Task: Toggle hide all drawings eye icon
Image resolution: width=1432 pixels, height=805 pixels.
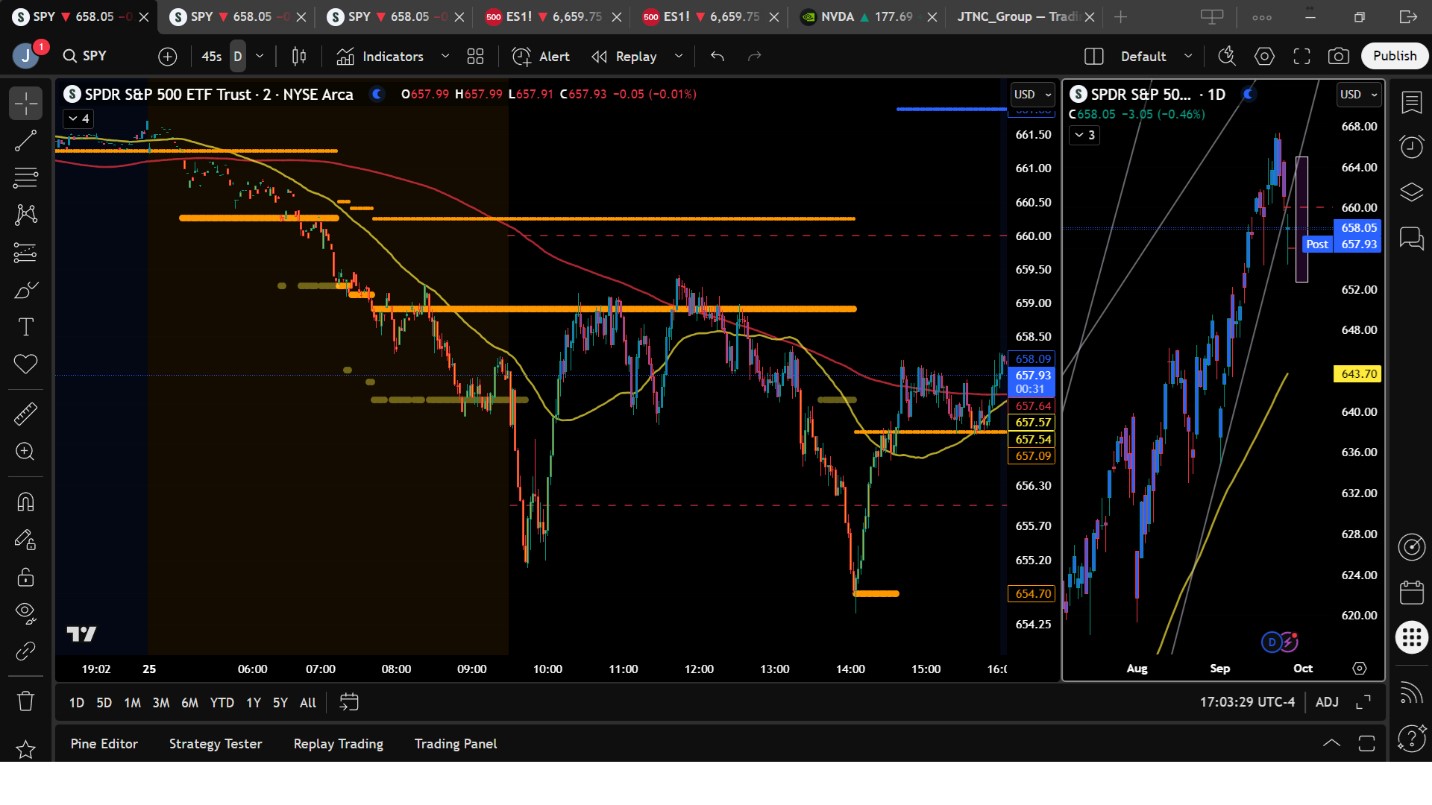Action: coord(26,614)
